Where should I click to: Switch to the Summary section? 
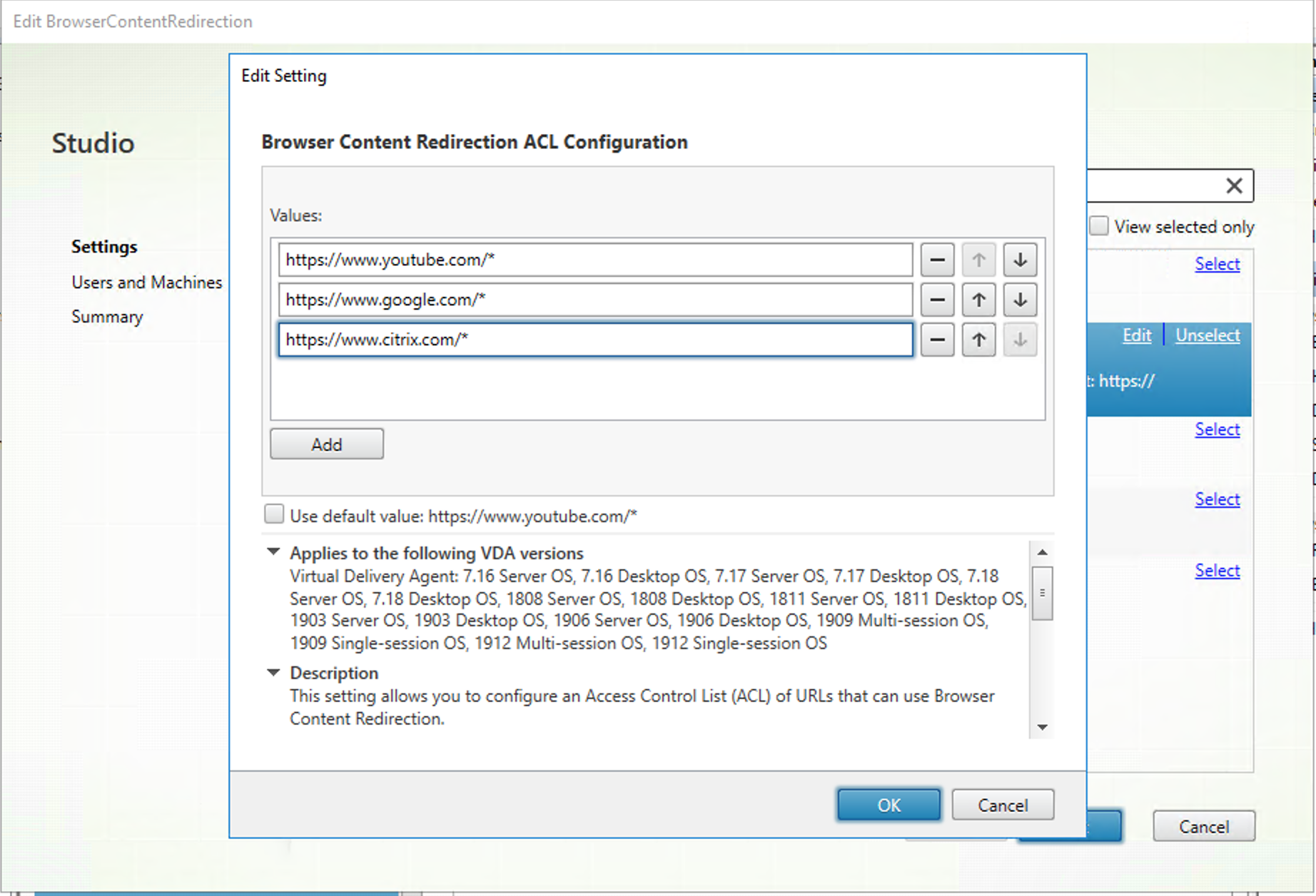107,316
